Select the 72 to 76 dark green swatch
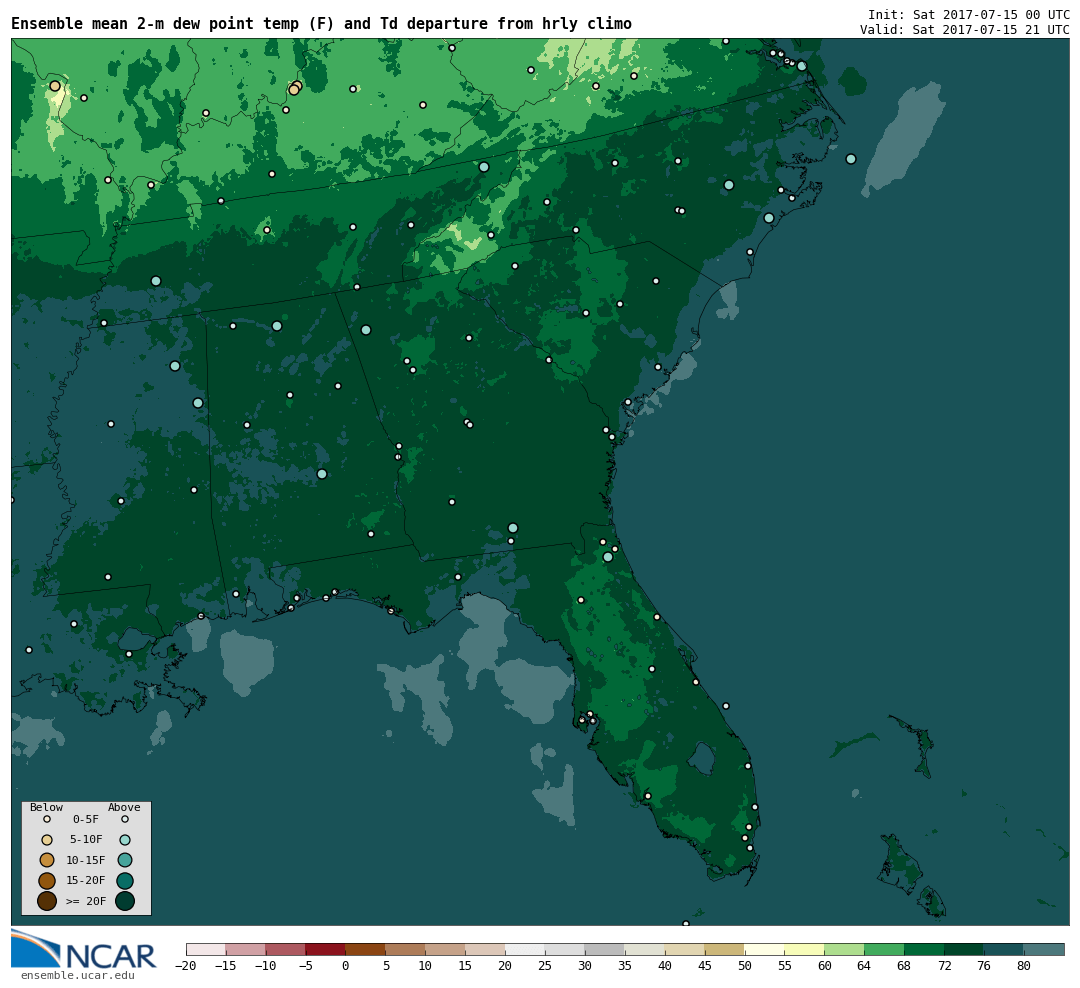1080x988 pixels. tap(965, 949)
